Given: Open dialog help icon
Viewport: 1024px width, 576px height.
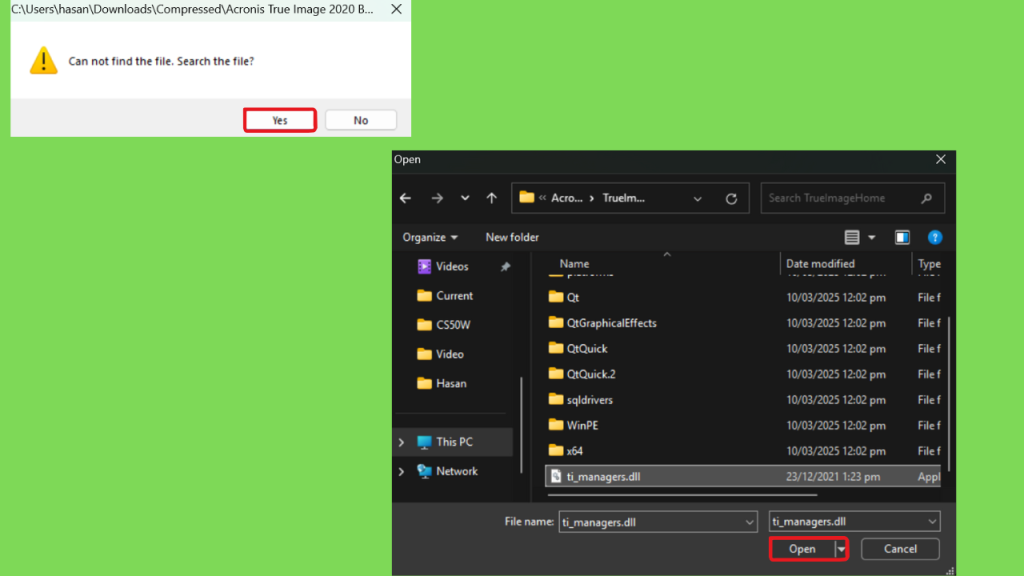Looking at the screenshot, I should 935,237.
